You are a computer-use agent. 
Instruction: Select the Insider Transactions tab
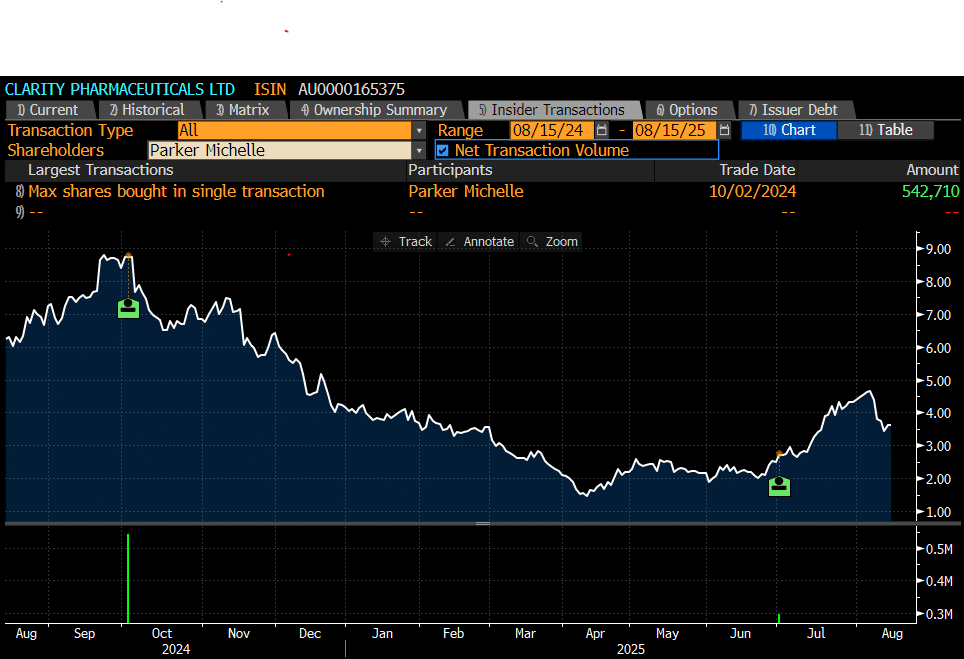(553, 110)
